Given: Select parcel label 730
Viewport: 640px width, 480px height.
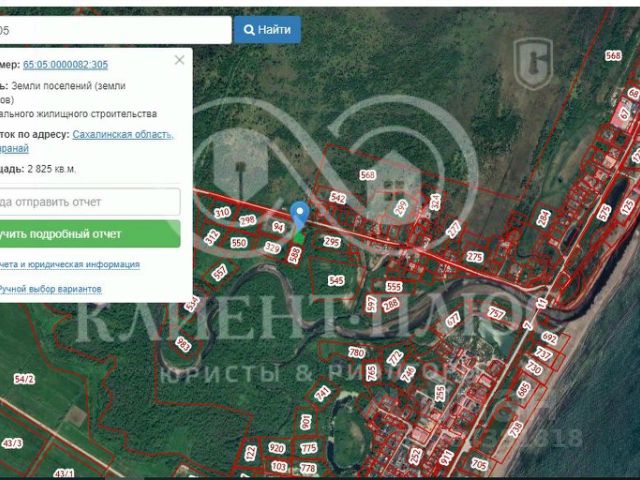Looking at the screenshot, I should 534,368.
